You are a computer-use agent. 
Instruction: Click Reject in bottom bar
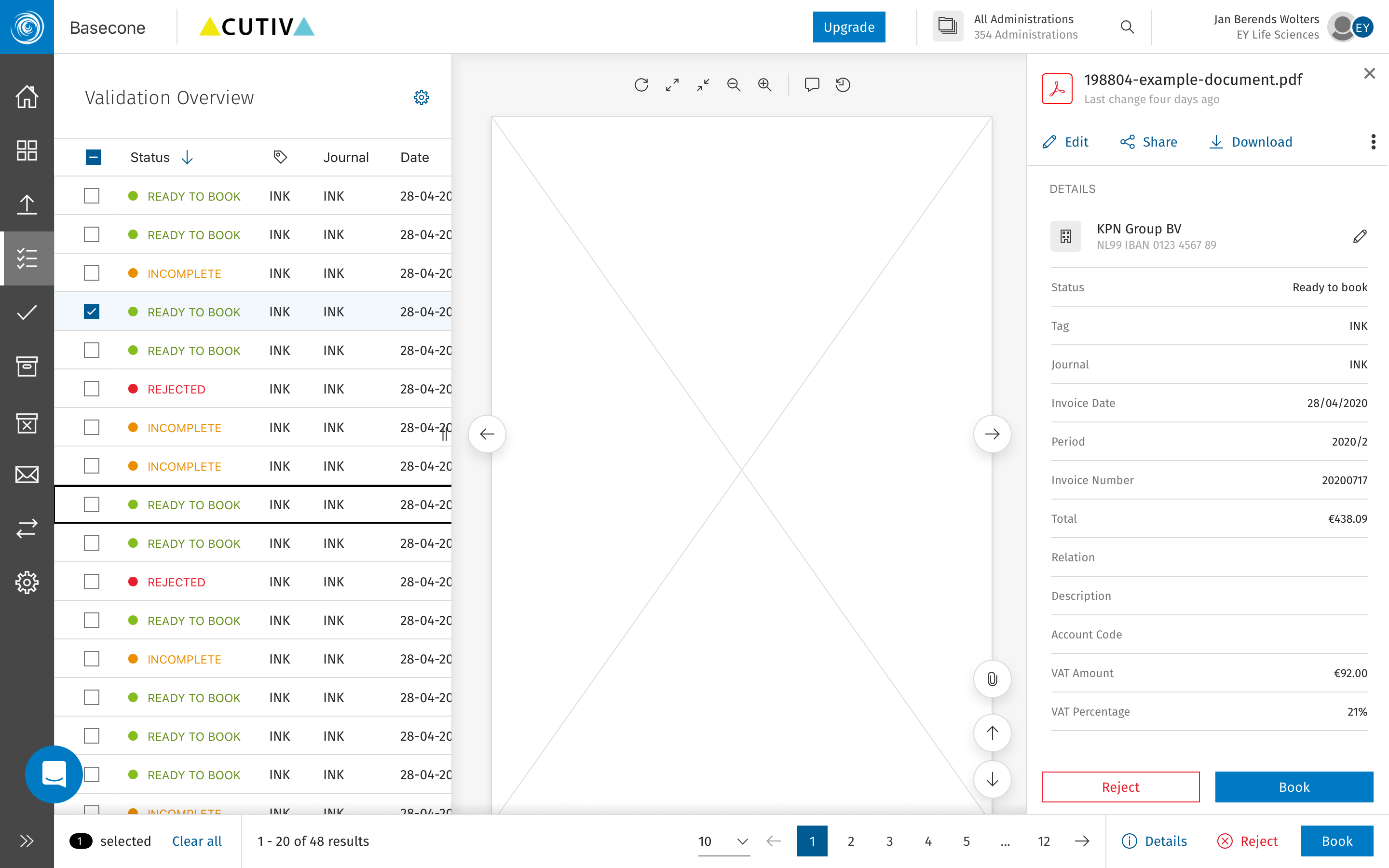point(1247,841)
